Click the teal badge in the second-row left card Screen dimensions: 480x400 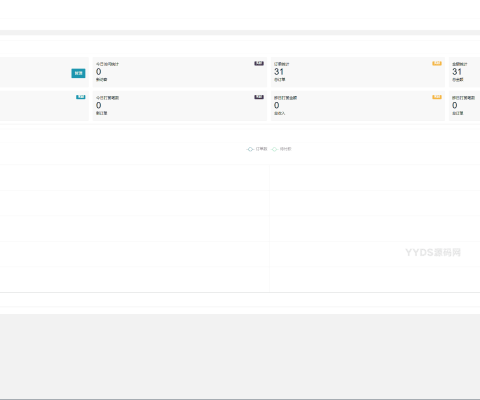[x=81, y=97]
